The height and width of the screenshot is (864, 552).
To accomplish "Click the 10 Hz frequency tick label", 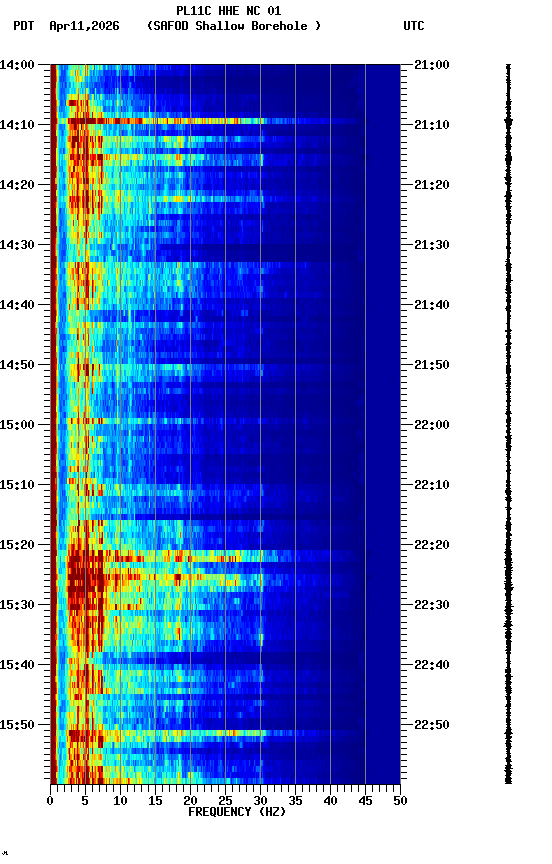I will tap(120, 801).
